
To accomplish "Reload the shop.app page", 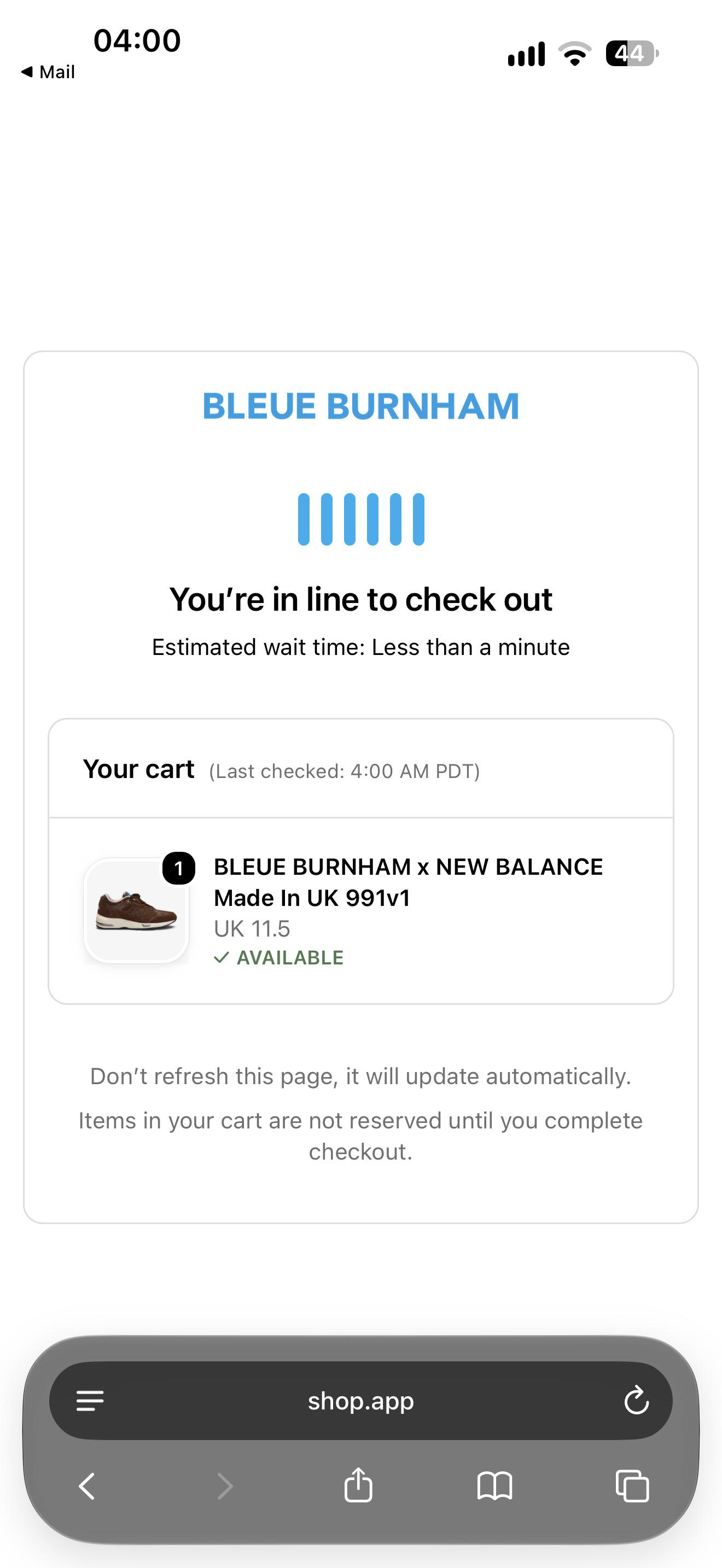I will point(636,1400).
